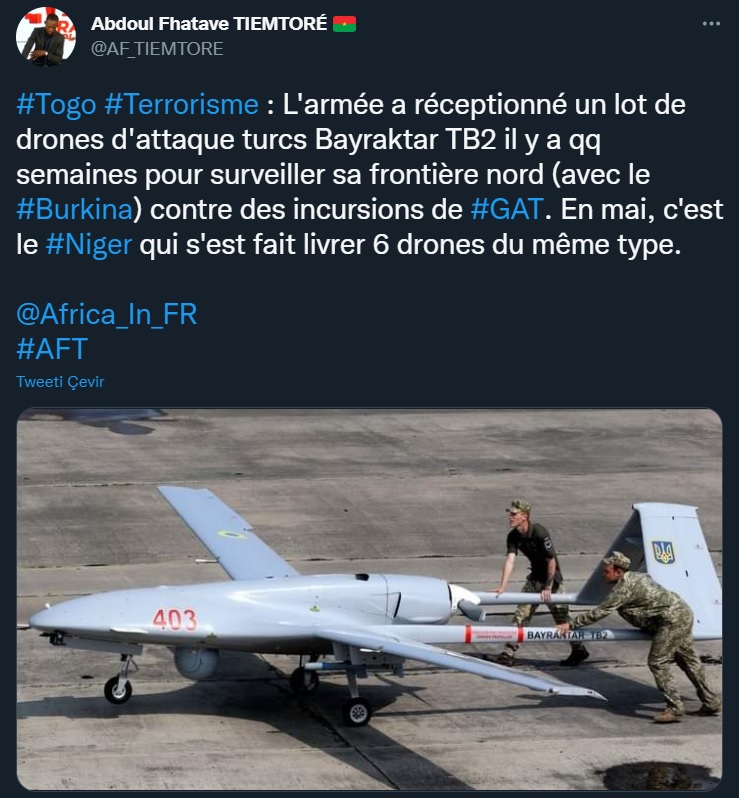The width and height of the screenshot is (739, 798).
Task: Click the tweet body text paragraph
Action: point(370,175)
